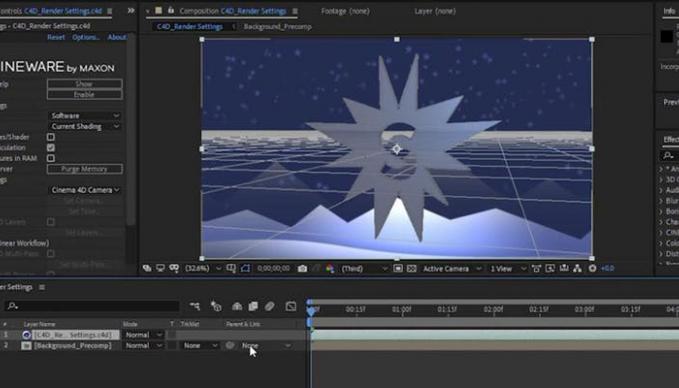The height and width of the screenshot is (388, 679).
Task: Click in the timeline layer search field
Action: tap(92, 306)
